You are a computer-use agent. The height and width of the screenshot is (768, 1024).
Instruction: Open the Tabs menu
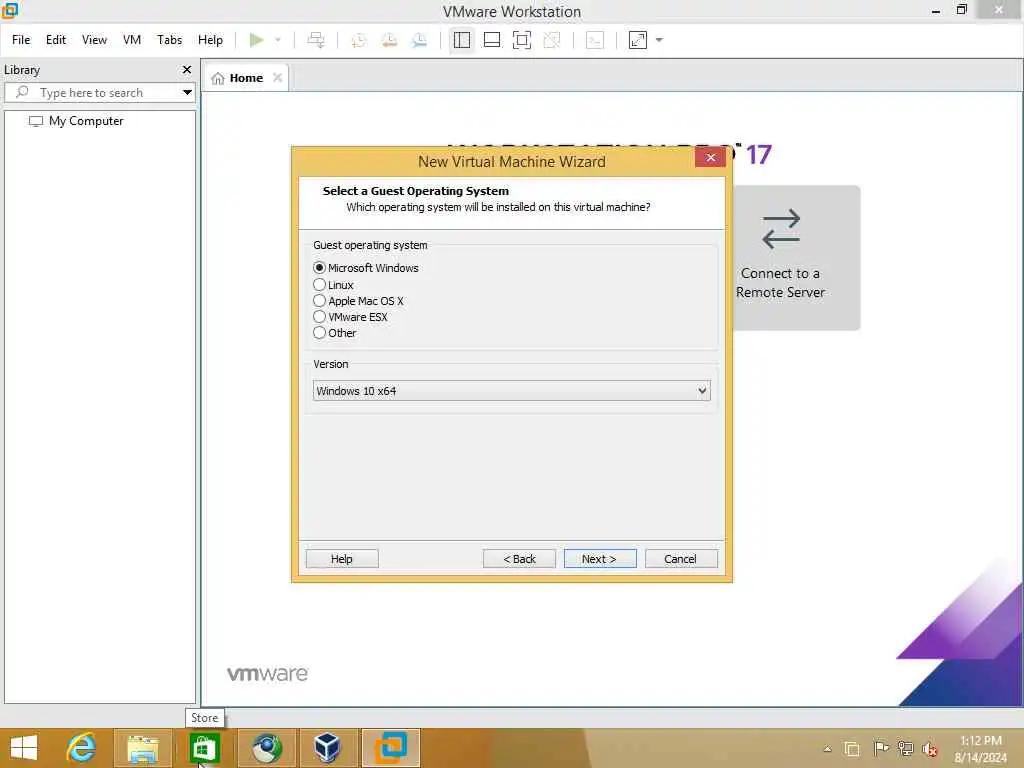169,40
